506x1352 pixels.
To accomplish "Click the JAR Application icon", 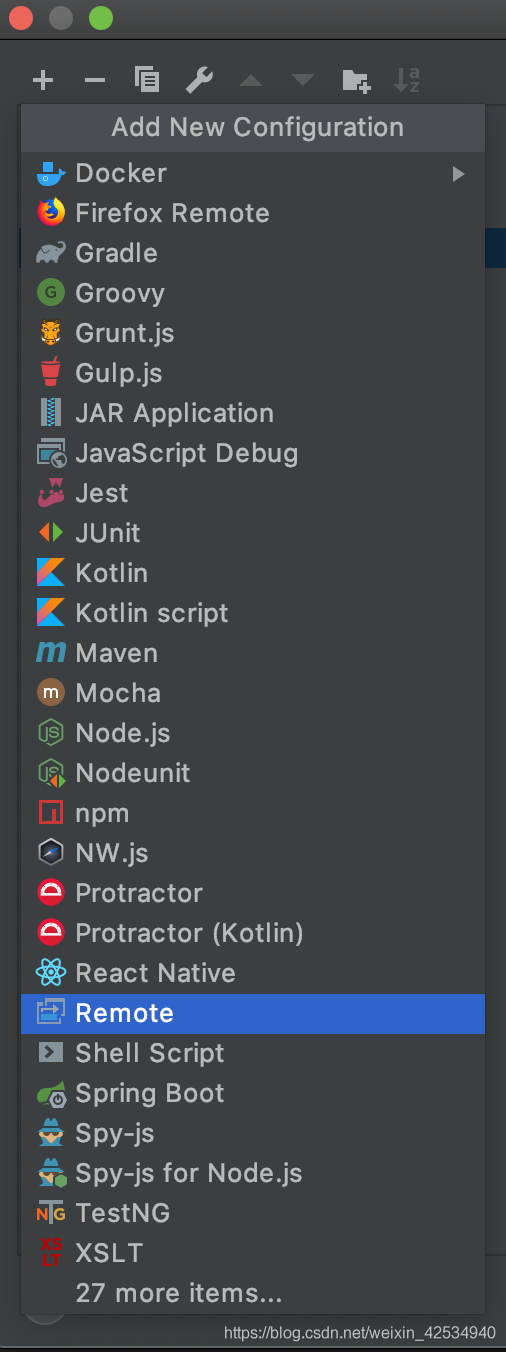I will (x=51, y=413).
